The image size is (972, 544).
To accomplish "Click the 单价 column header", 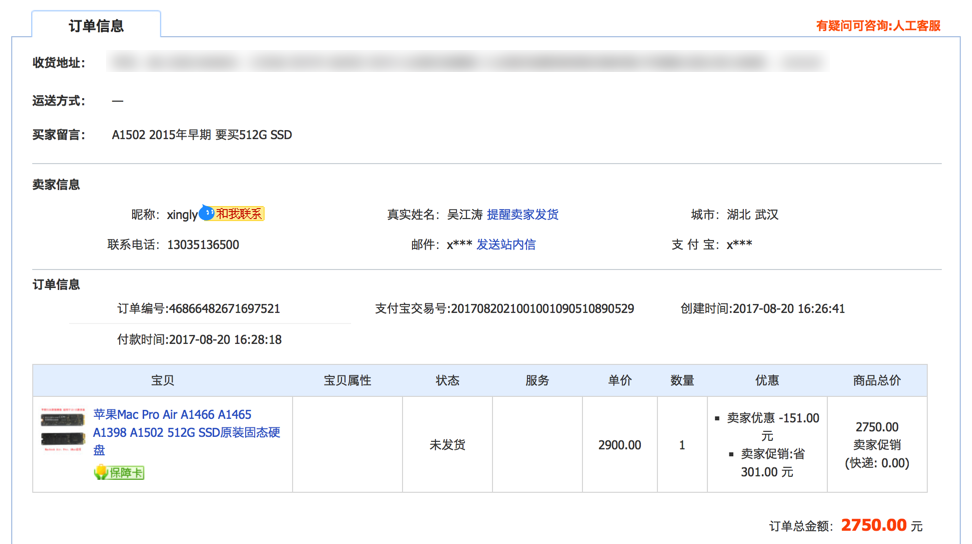I will coord(619,380).
